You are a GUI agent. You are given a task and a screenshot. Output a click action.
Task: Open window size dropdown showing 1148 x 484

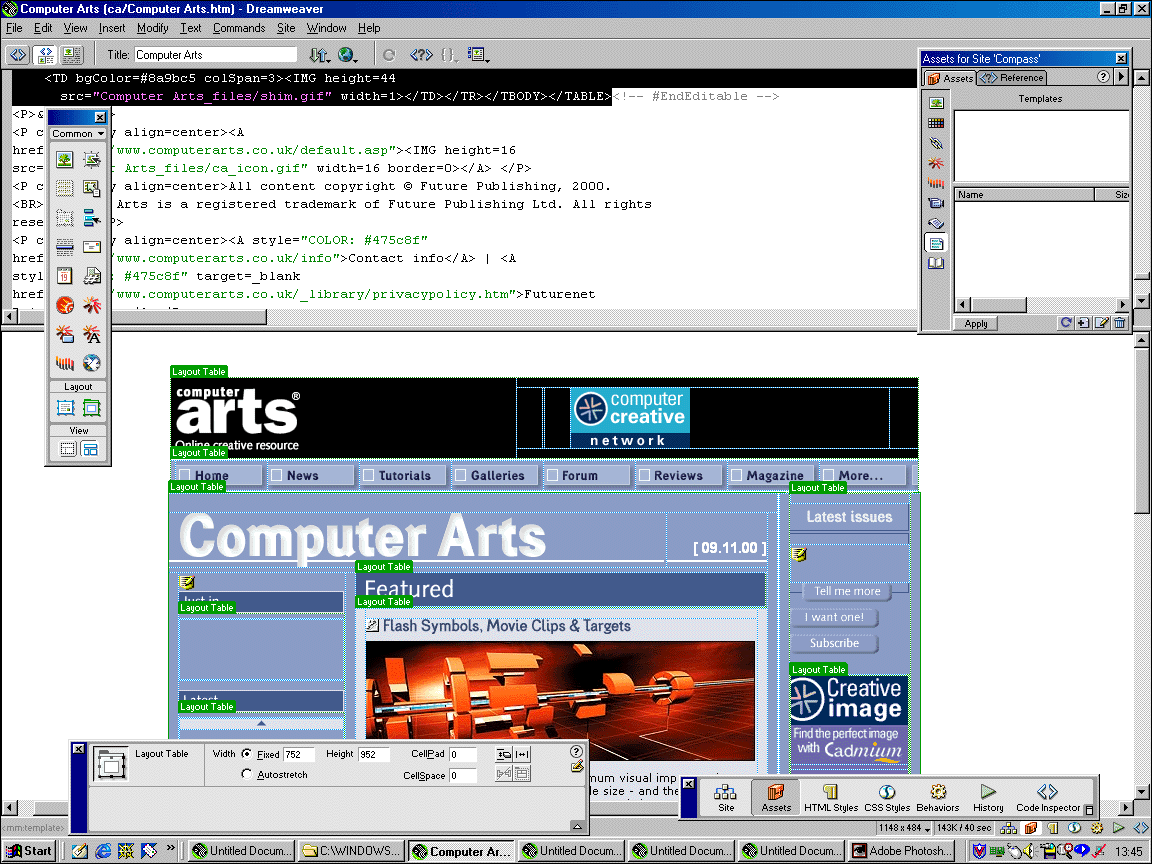[905, 828]
